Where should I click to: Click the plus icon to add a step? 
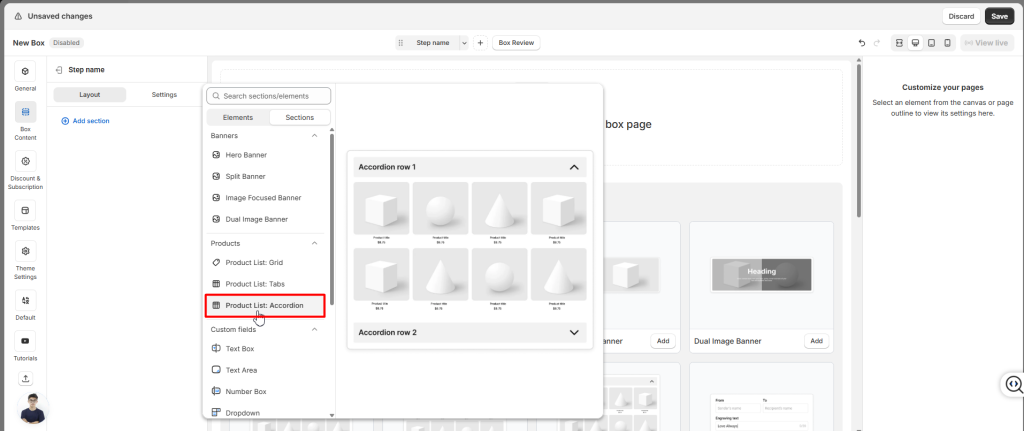coord(480,43)
